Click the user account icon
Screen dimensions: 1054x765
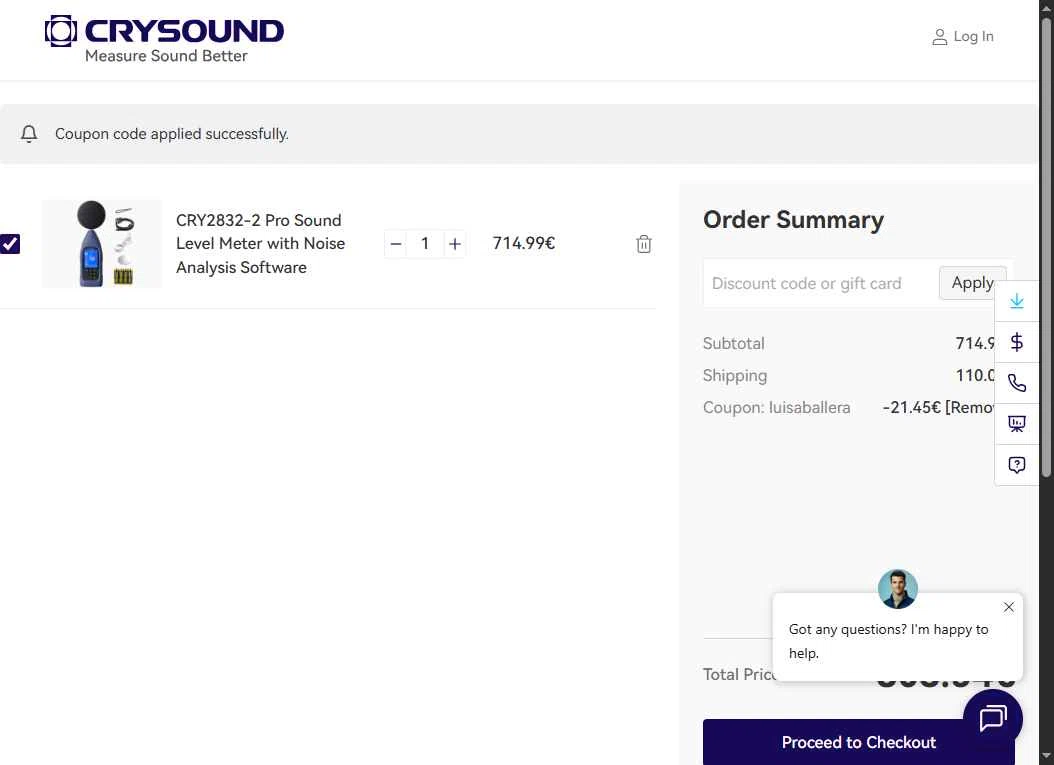(939, 37)
